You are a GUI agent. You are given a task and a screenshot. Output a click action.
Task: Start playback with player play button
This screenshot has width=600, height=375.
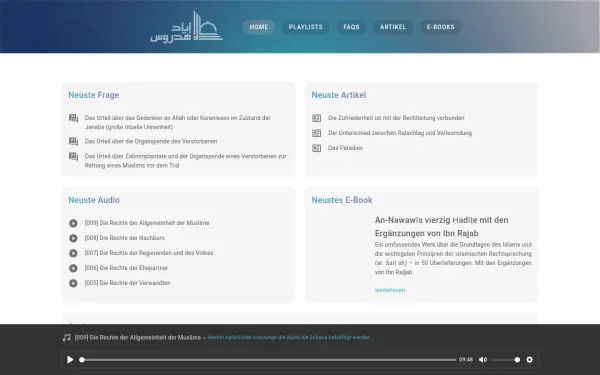70,360
